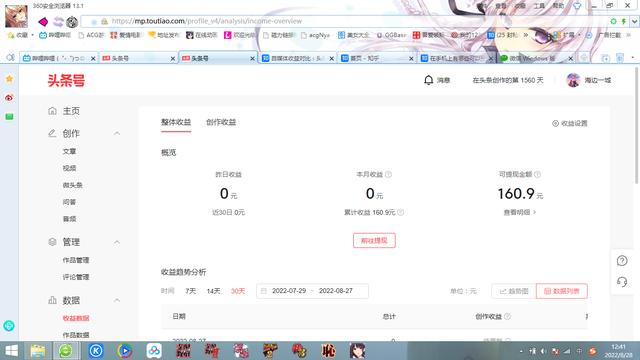This screenshot has width=640, height=360.
Task: Select the 30天 time range
Action: coord(238,291)
